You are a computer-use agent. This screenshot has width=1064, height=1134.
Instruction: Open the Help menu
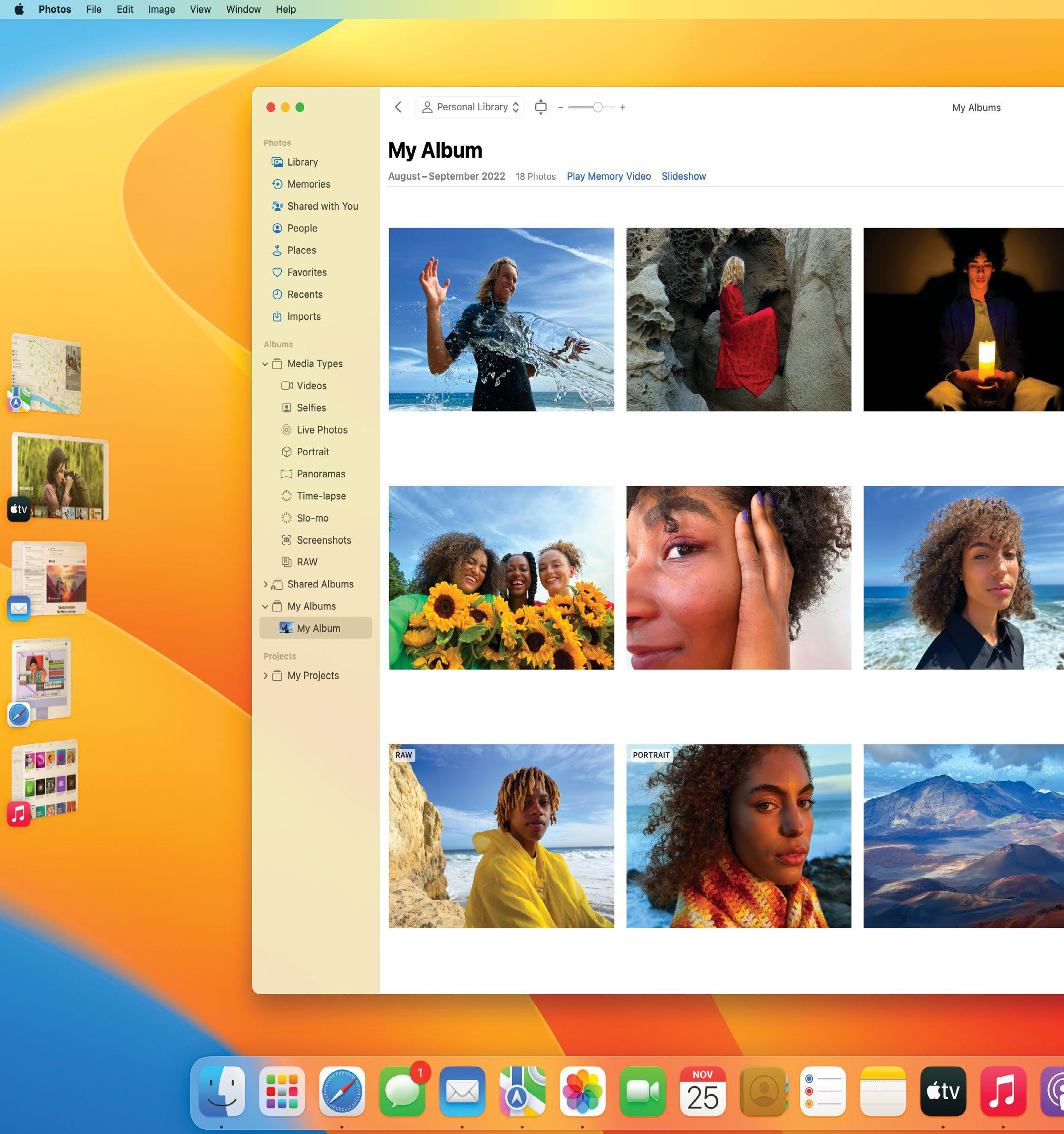(x=286, y=9)
